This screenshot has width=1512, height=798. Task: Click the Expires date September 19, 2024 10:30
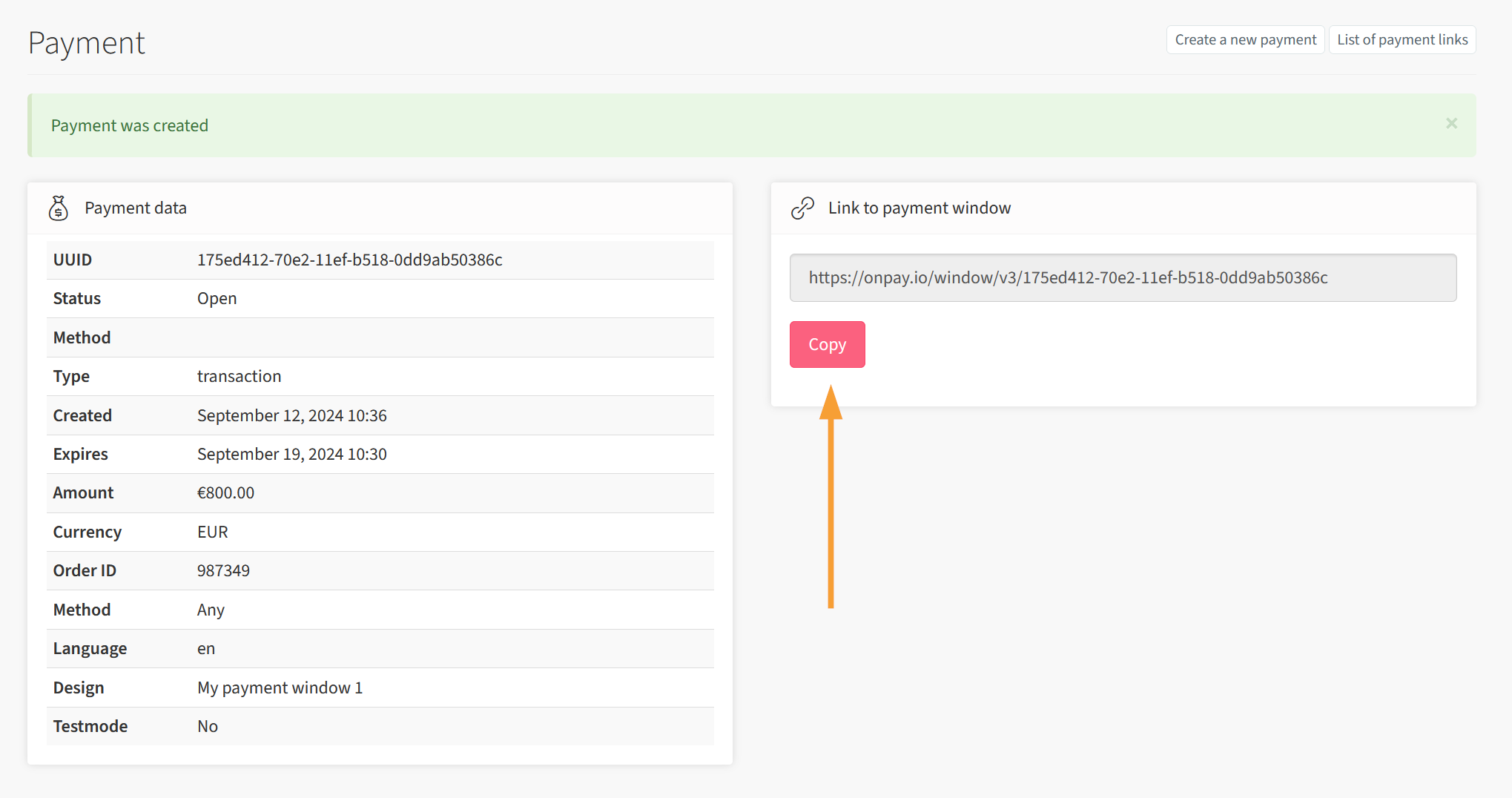(292, 454)
